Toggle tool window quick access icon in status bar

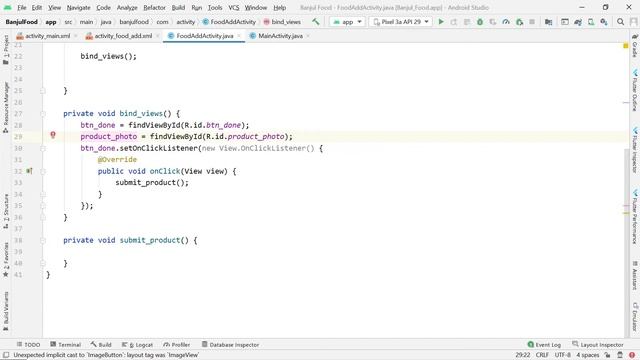point(6,355)
